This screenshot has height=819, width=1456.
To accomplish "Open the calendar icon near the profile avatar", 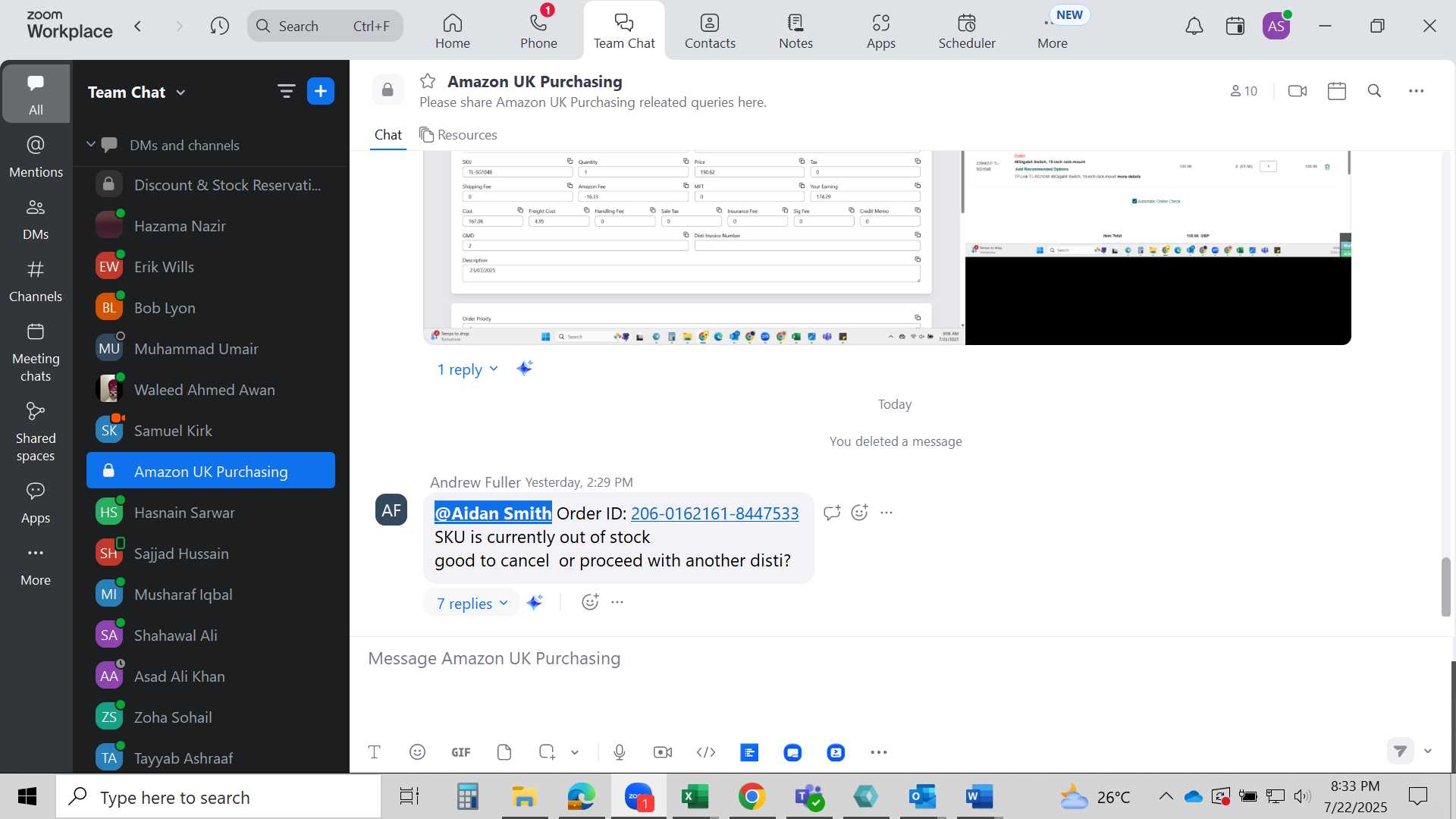I will point(1235,27).
